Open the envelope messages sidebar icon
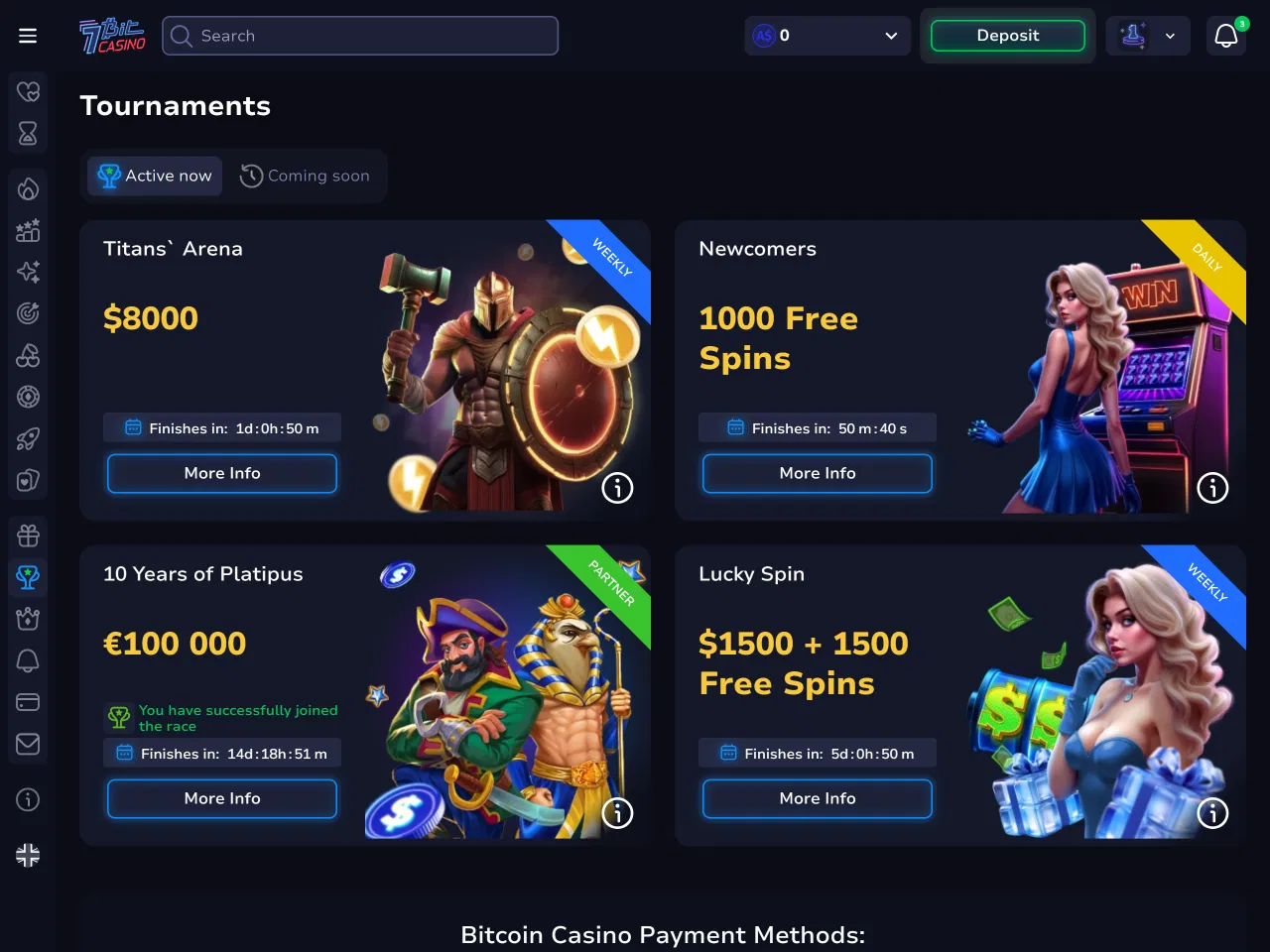1270x952 pixels. (28, 744)
